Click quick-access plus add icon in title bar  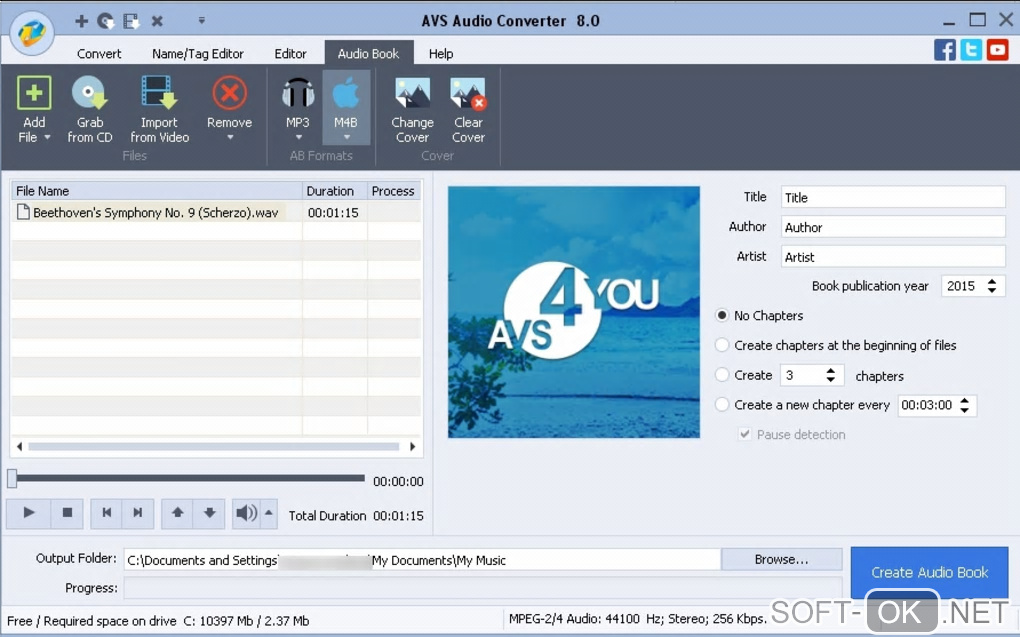click(x=81, y=21)
